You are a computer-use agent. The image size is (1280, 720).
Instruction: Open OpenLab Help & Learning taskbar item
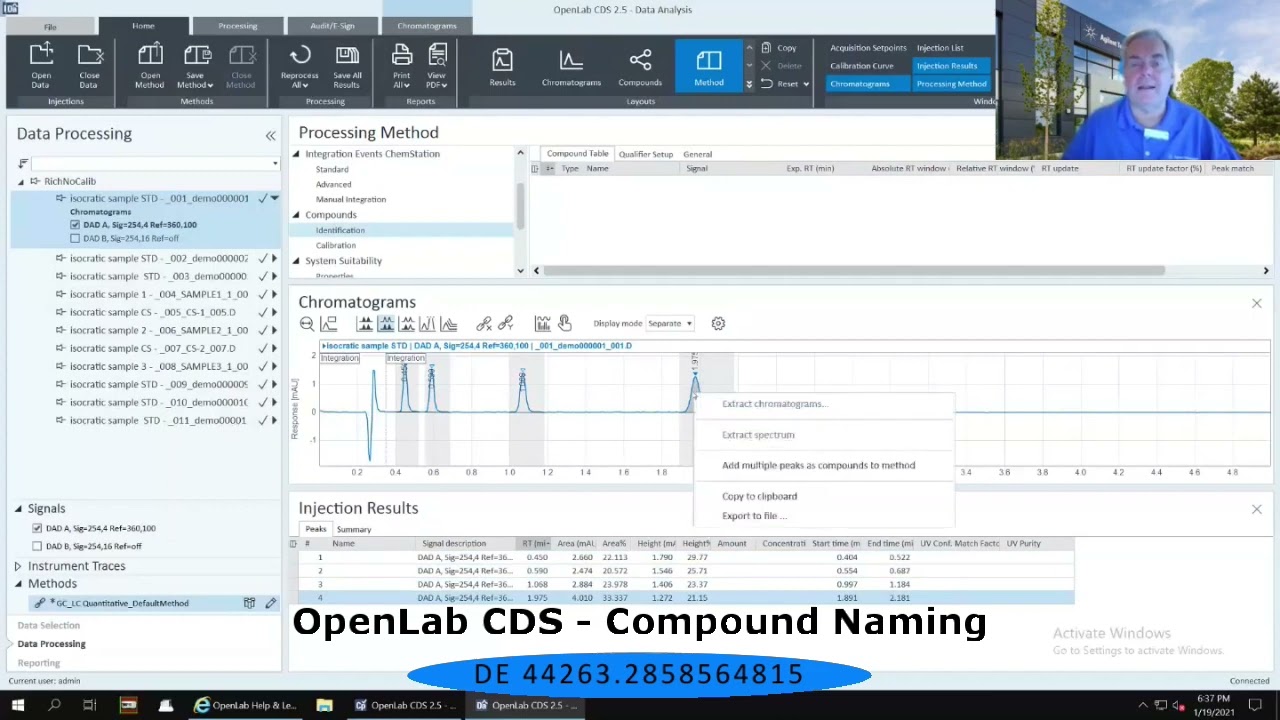pos(245,706)
